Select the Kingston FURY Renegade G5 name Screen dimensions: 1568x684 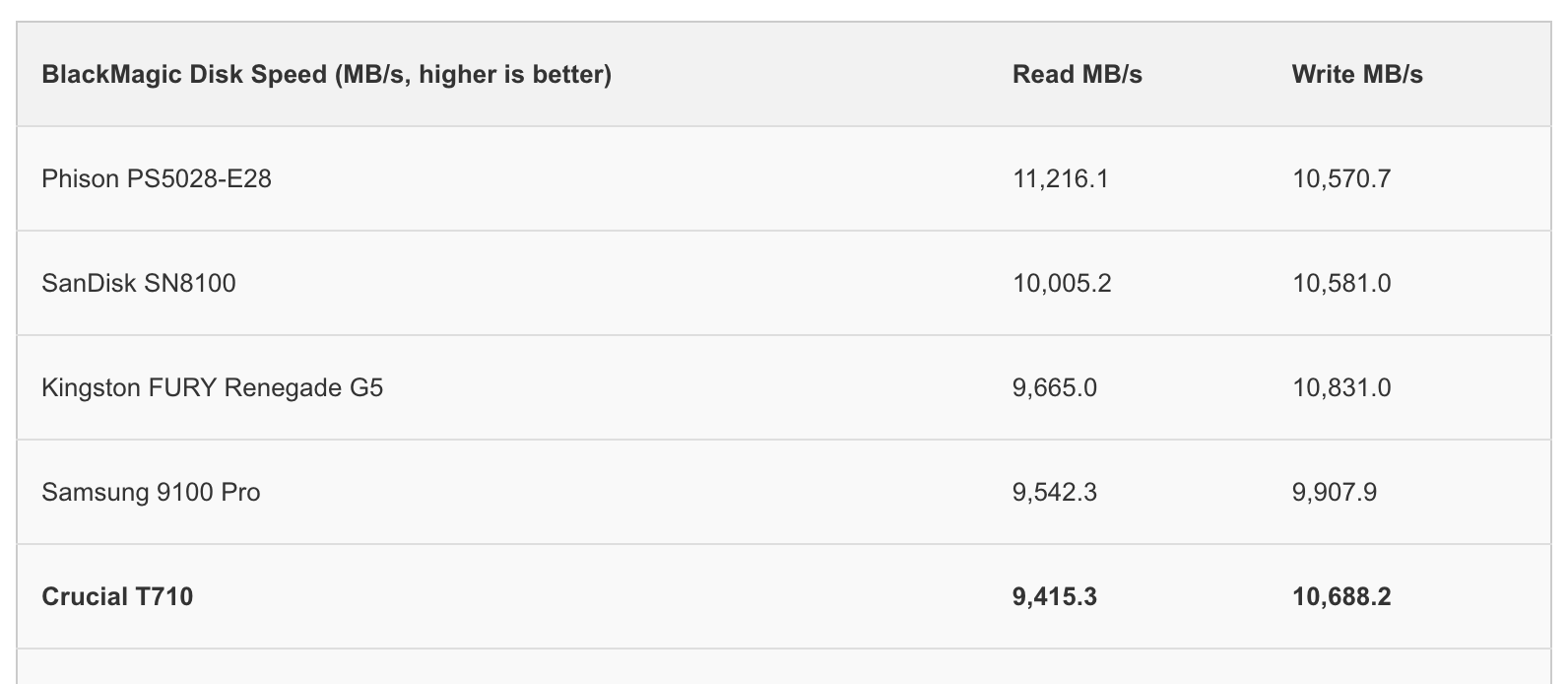click(212, 388)
